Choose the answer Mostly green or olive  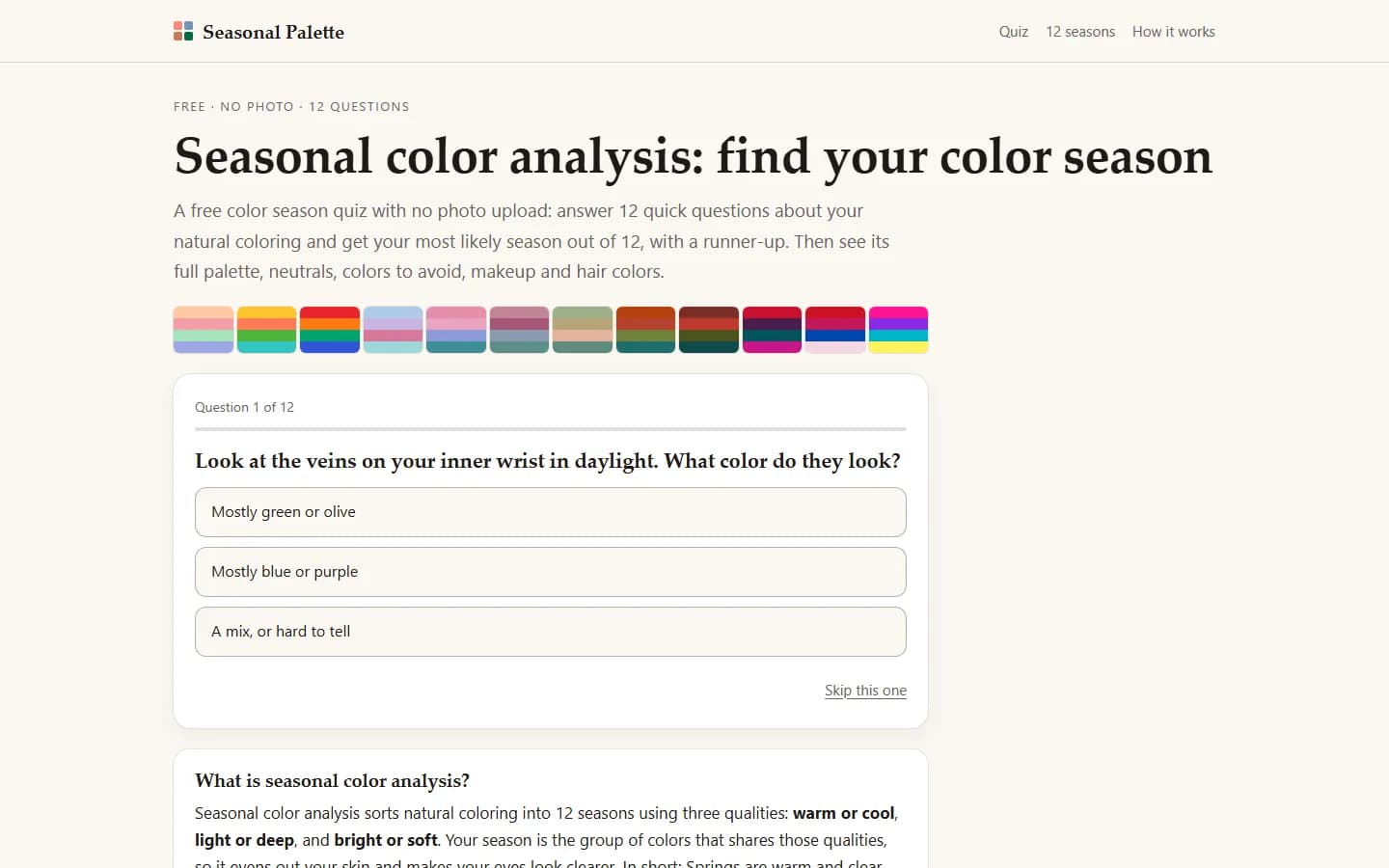[551, 512]
